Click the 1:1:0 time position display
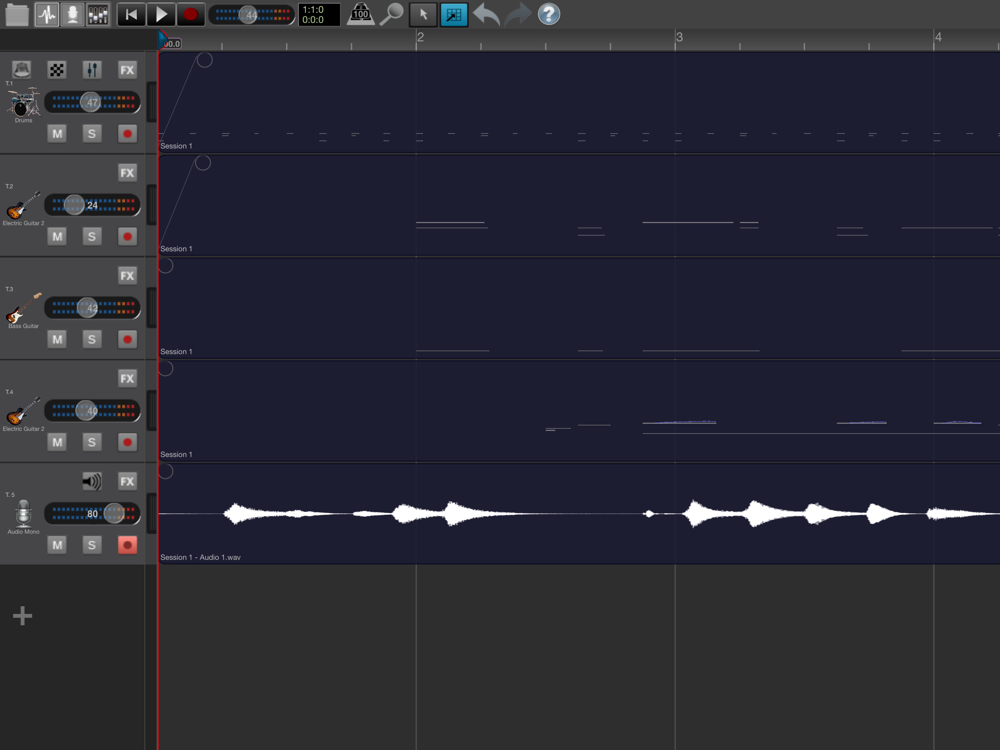The image size is (1000, 750). [x=319, y=15]
